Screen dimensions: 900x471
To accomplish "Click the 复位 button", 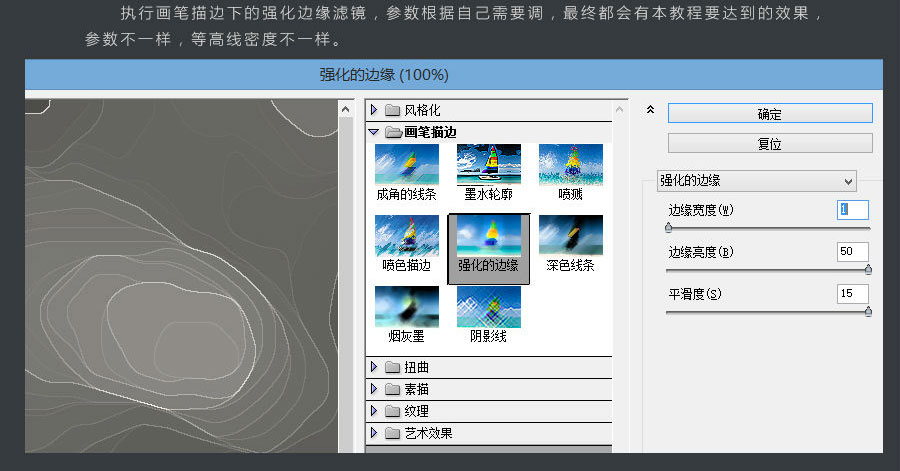I will click(x=770, y=143).
